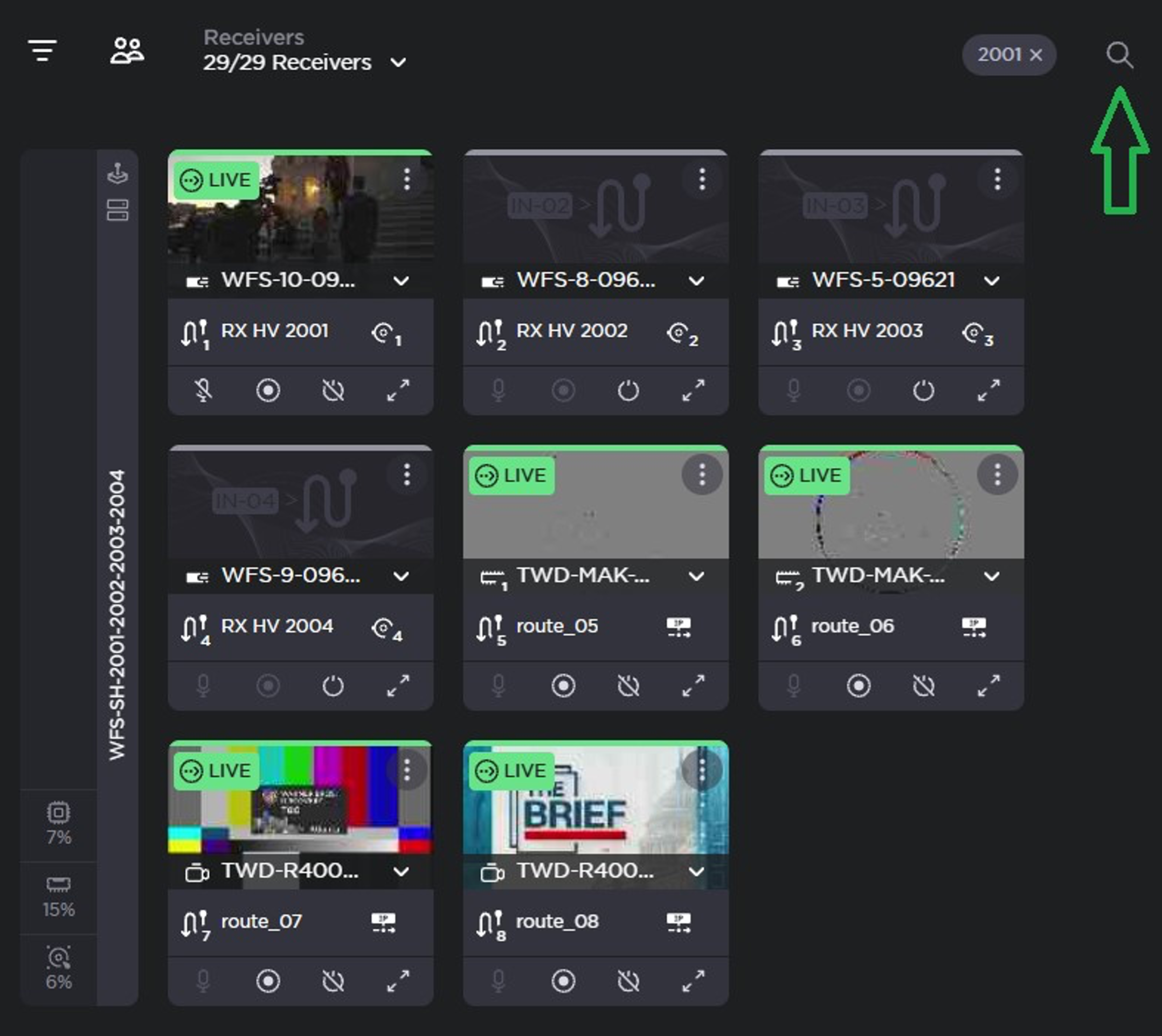Remove the 2001 search filter chip
The width and height of the screenshot is (1162, 1036).
(x=1036, y=55)
